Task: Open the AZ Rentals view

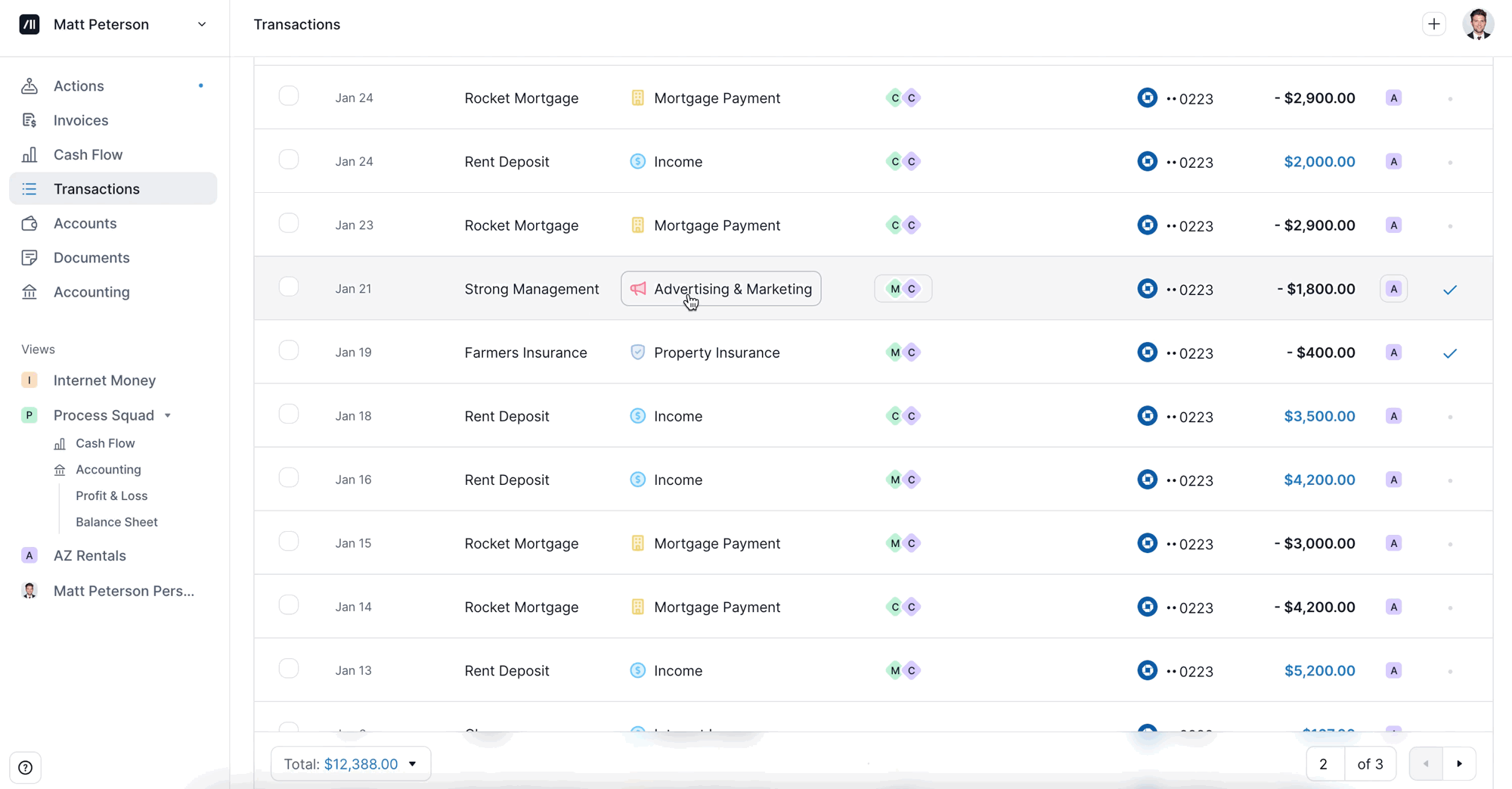Action: (x=89, y=555)
